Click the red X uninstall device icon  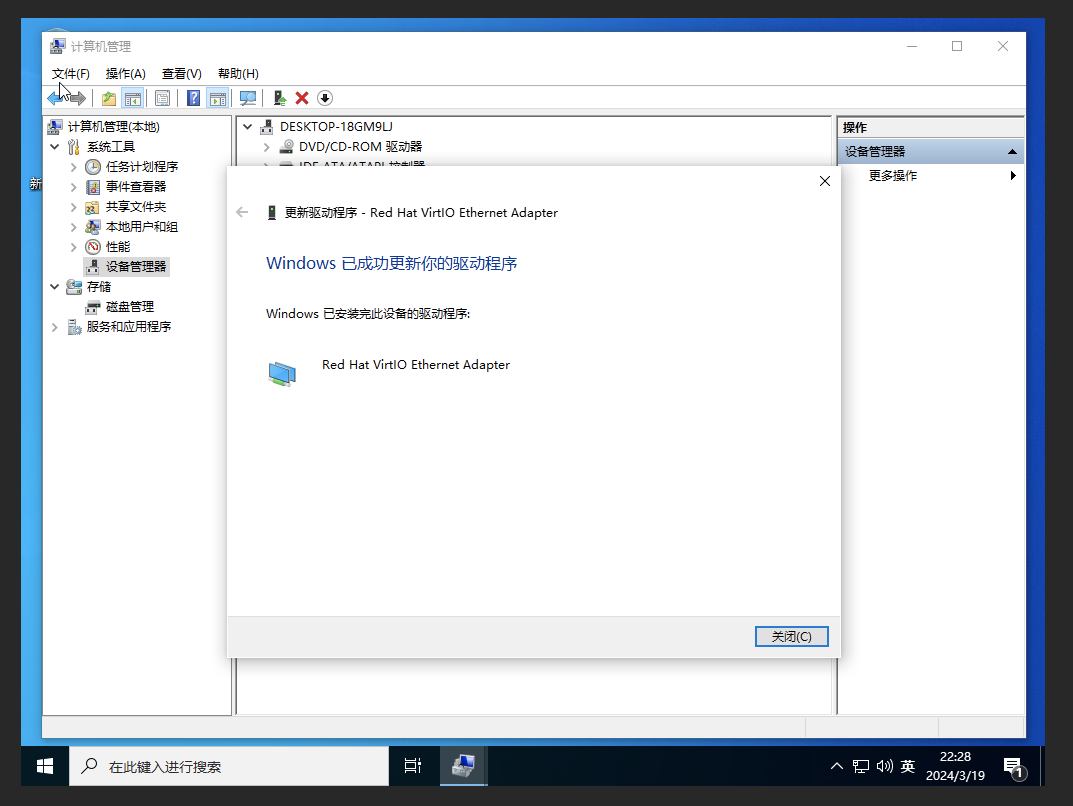(x=302, y=98)
